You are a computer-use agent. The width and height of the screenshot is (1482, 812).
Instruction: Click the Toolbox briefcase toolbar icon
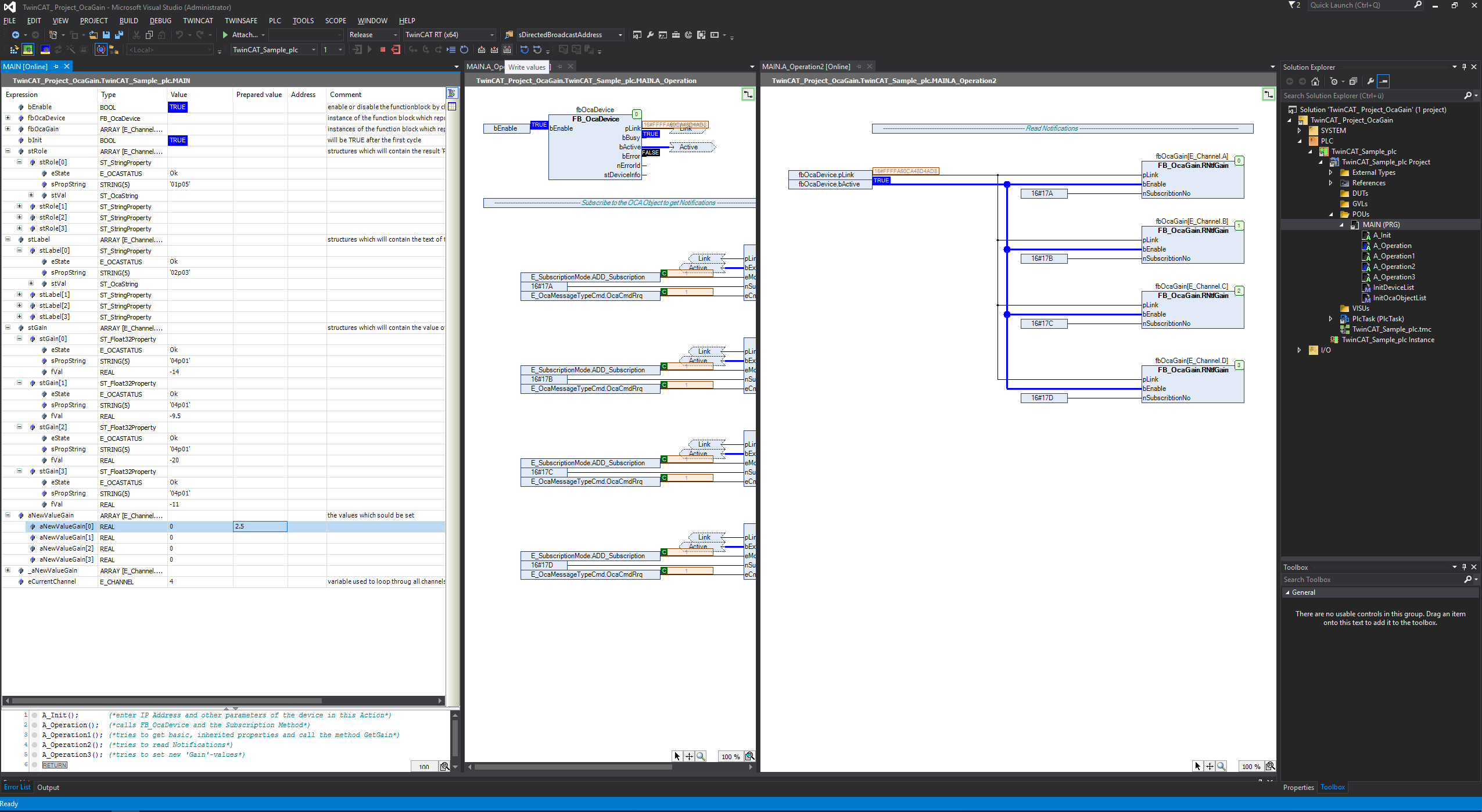(676, 35)
